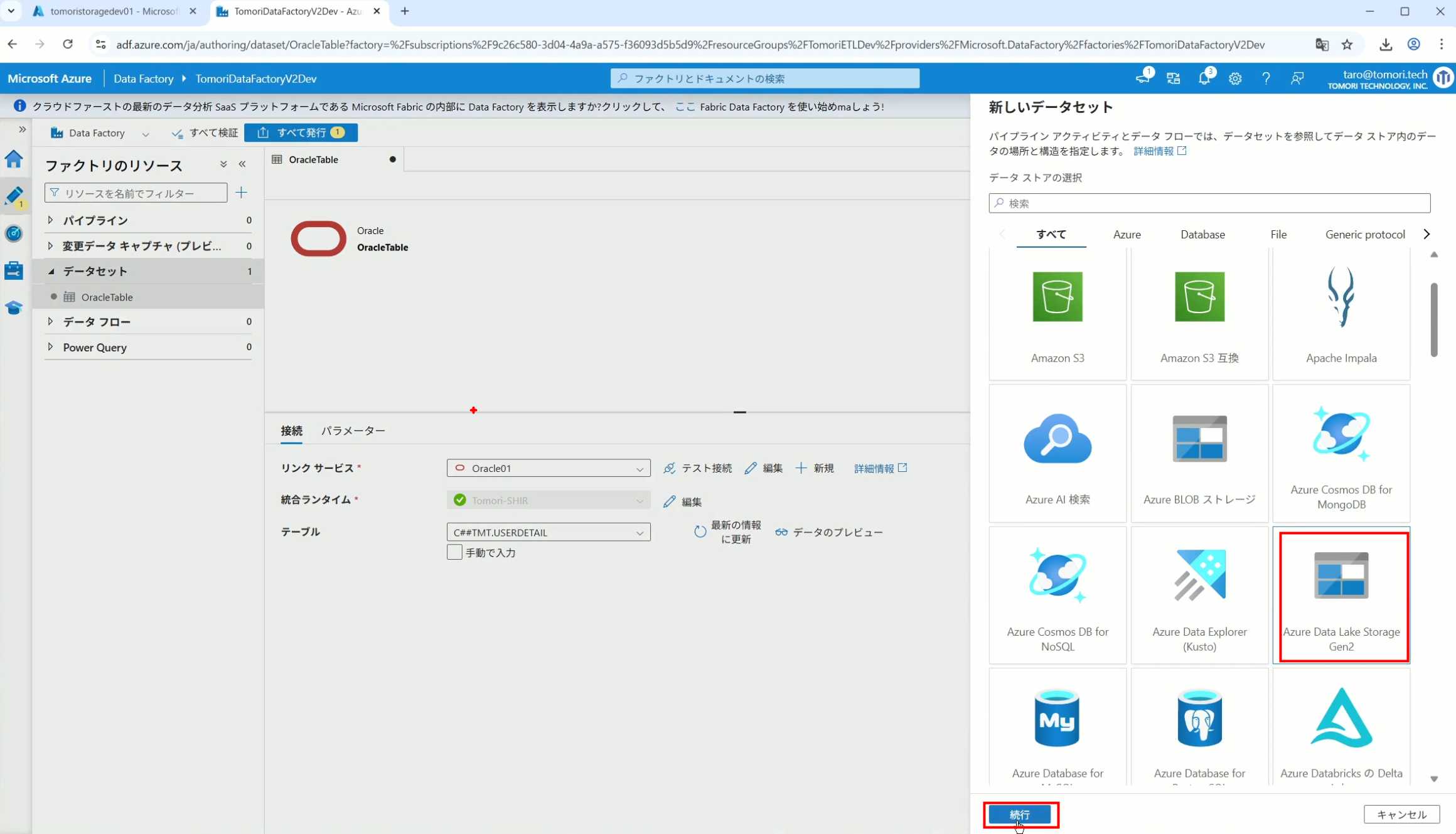Open the Learning center graduation cap icon

pos(14,307)
